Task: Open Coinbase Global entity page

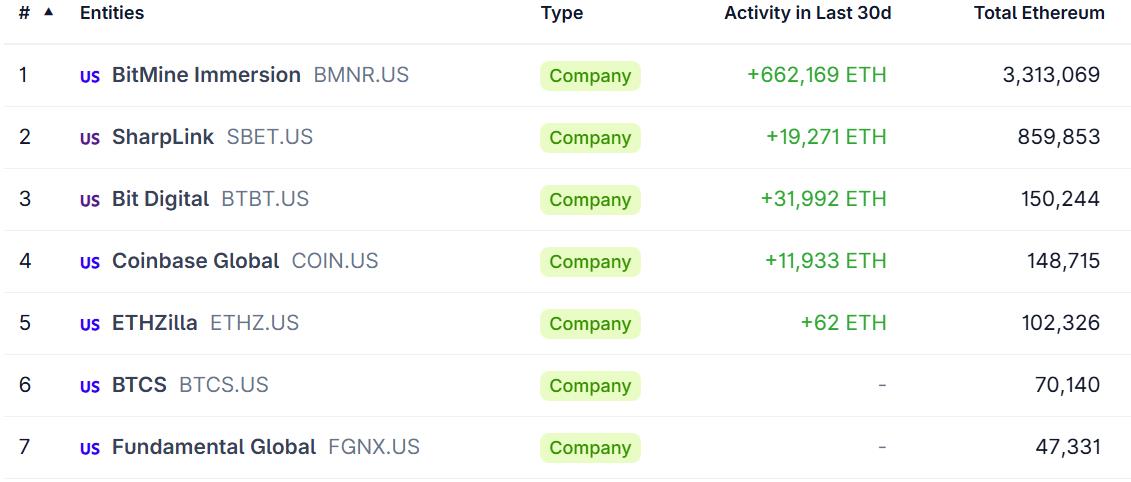Action: point(195,261)
